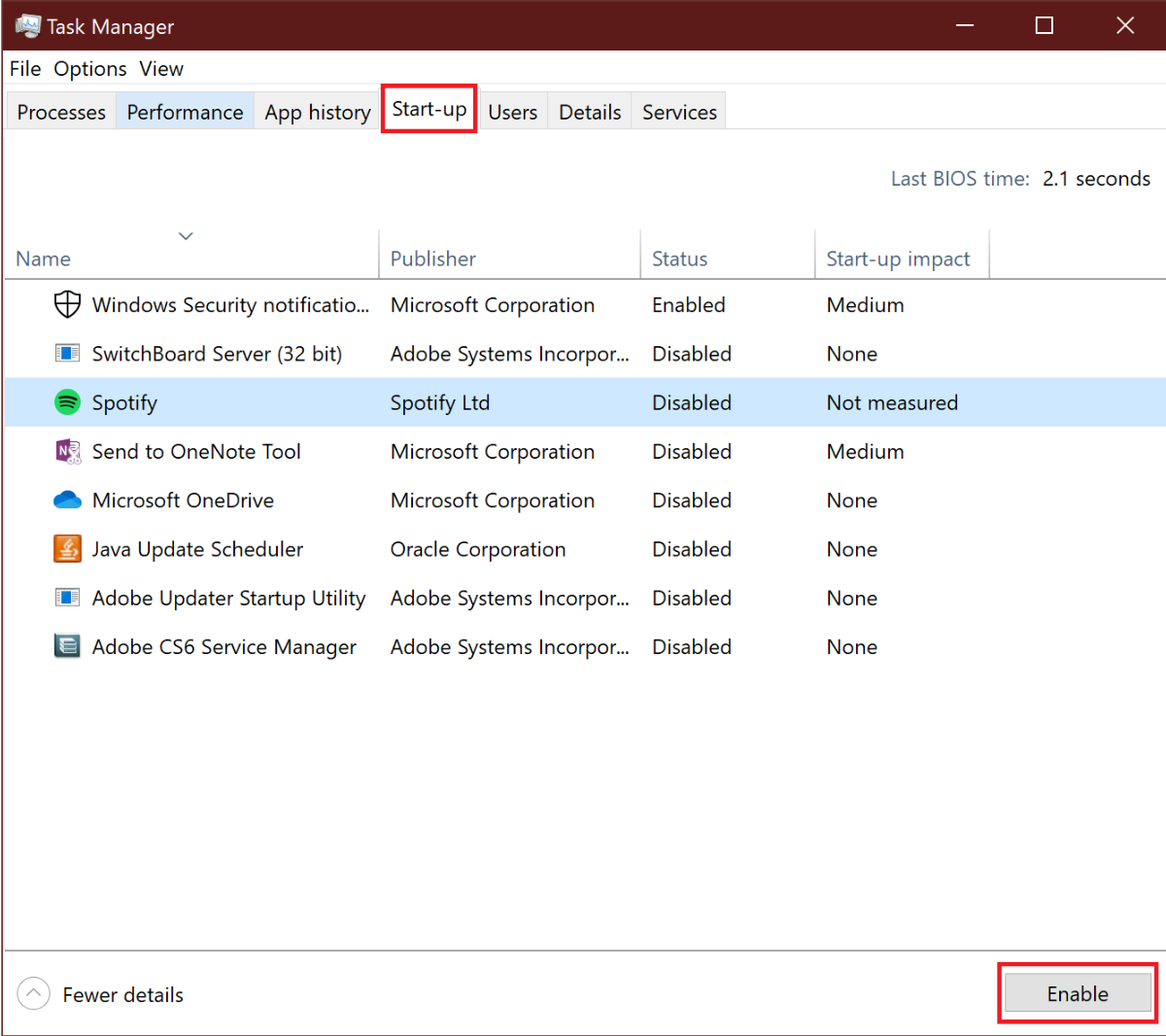This screenshot has height=1036, width=1166.
Task: Click the sort chevron above the Name column
Action: (186, 236)
